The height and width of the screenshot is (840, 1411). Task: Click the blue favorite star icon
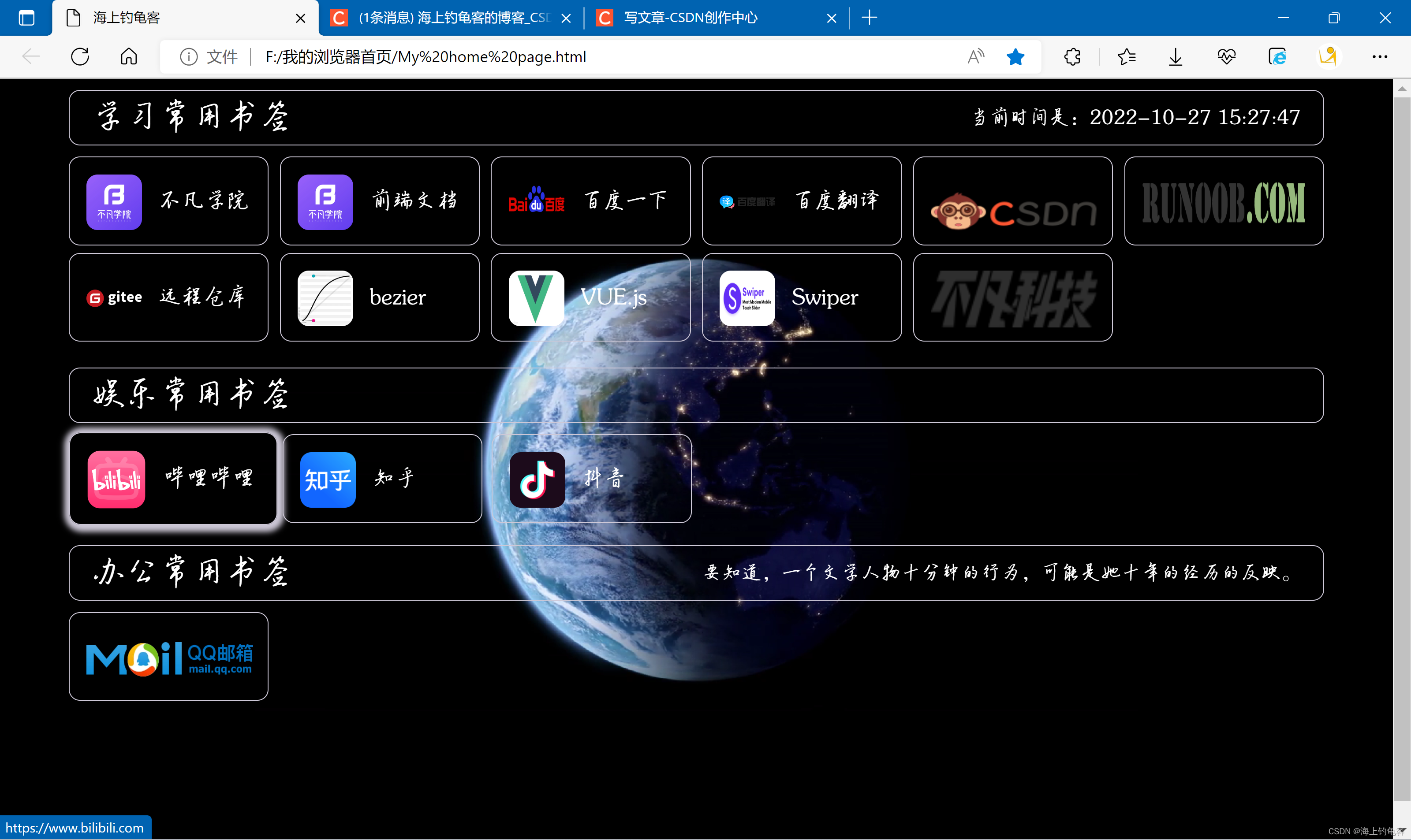pyautogui.click(x=1015, y=56)
